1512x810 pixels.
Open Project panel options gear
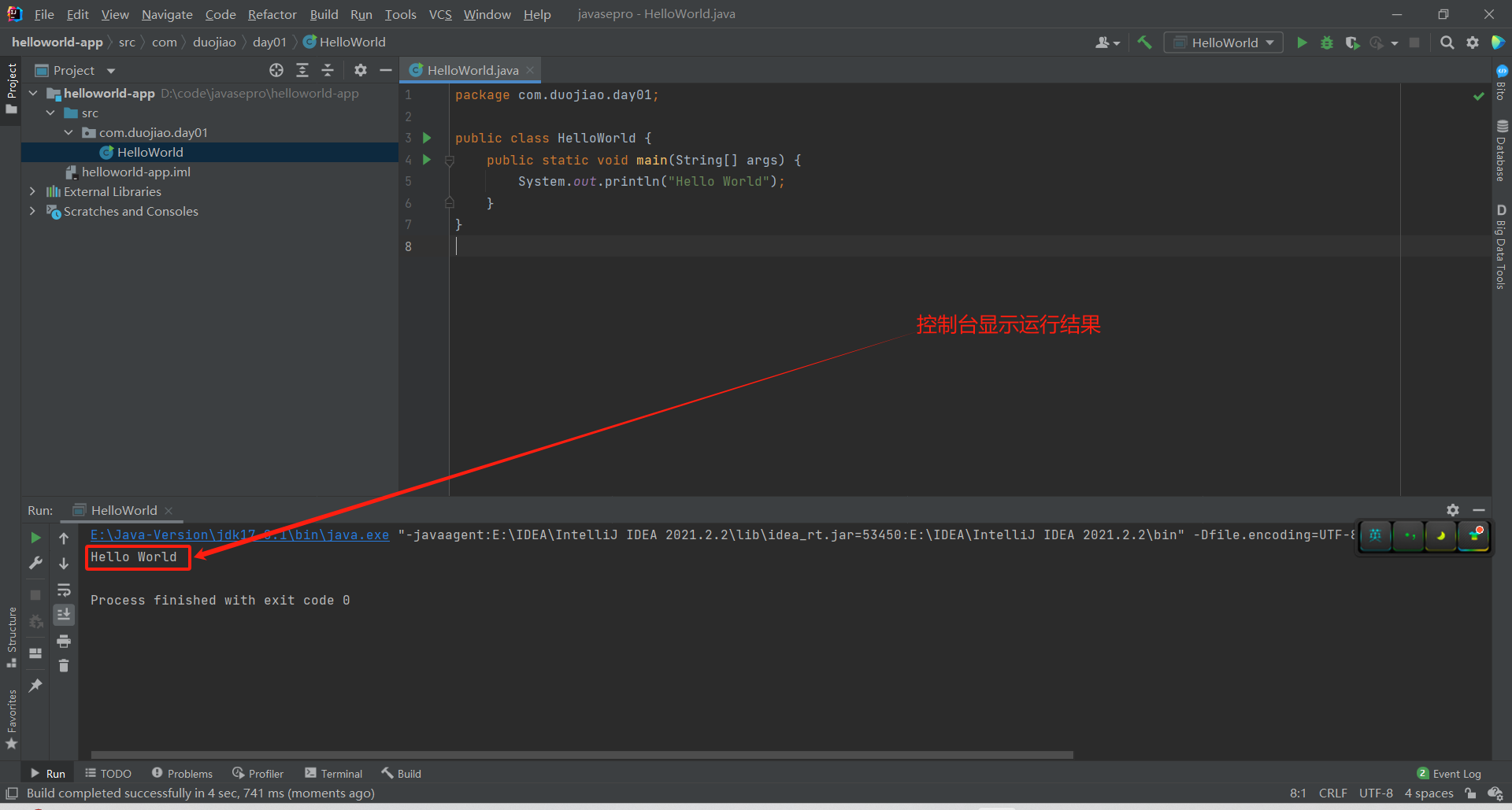point(361,70)
